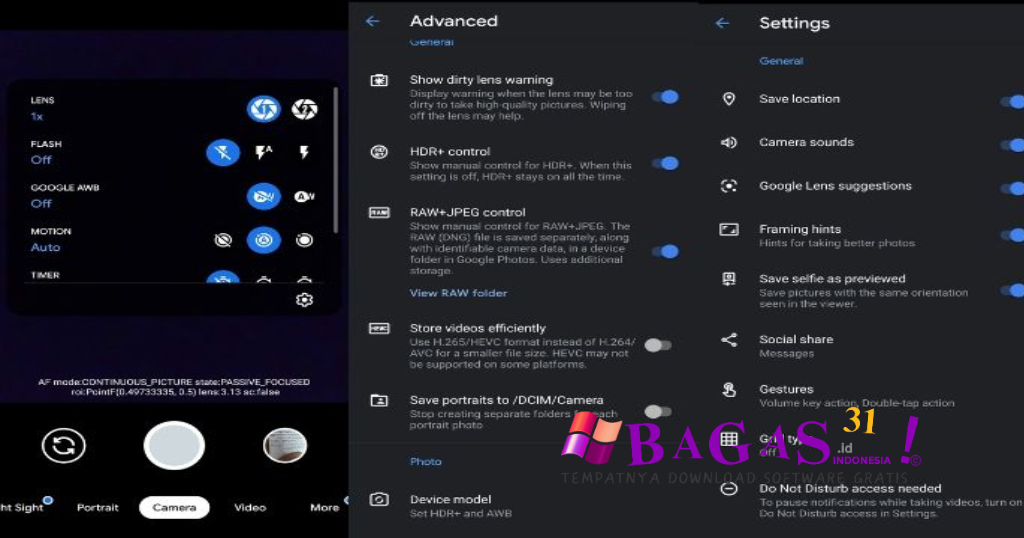
Task: Click the Do Not Disturb icon
Action: click(729, 489)
